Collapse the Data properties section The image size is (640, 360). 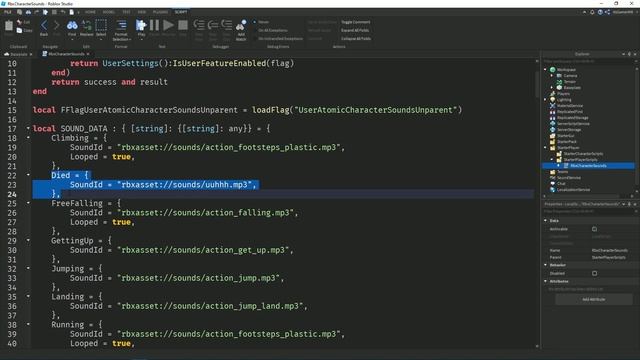pyautogui.click(x=545, y=220)
